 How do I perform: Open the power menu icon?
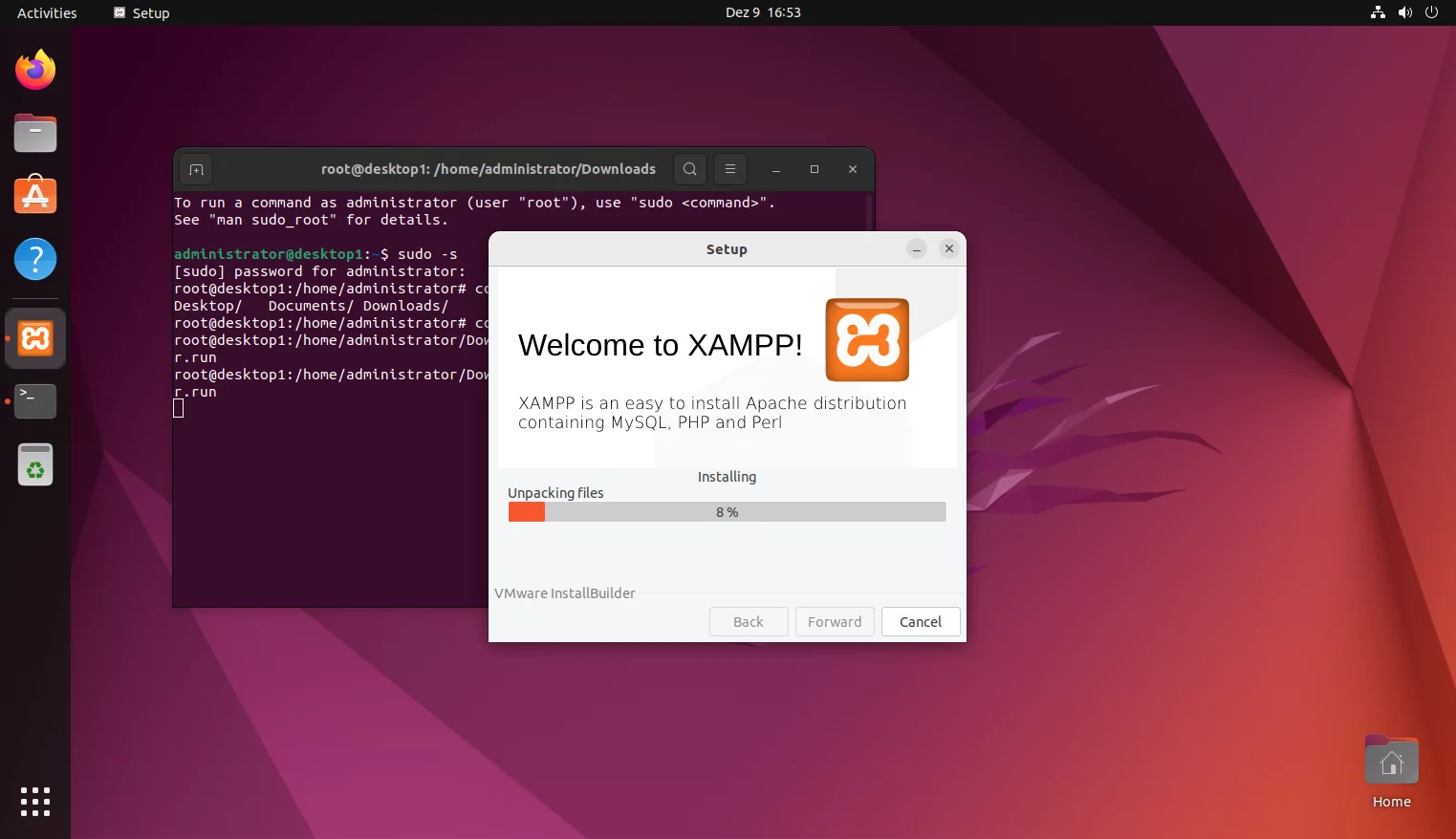pos(1431,12)
